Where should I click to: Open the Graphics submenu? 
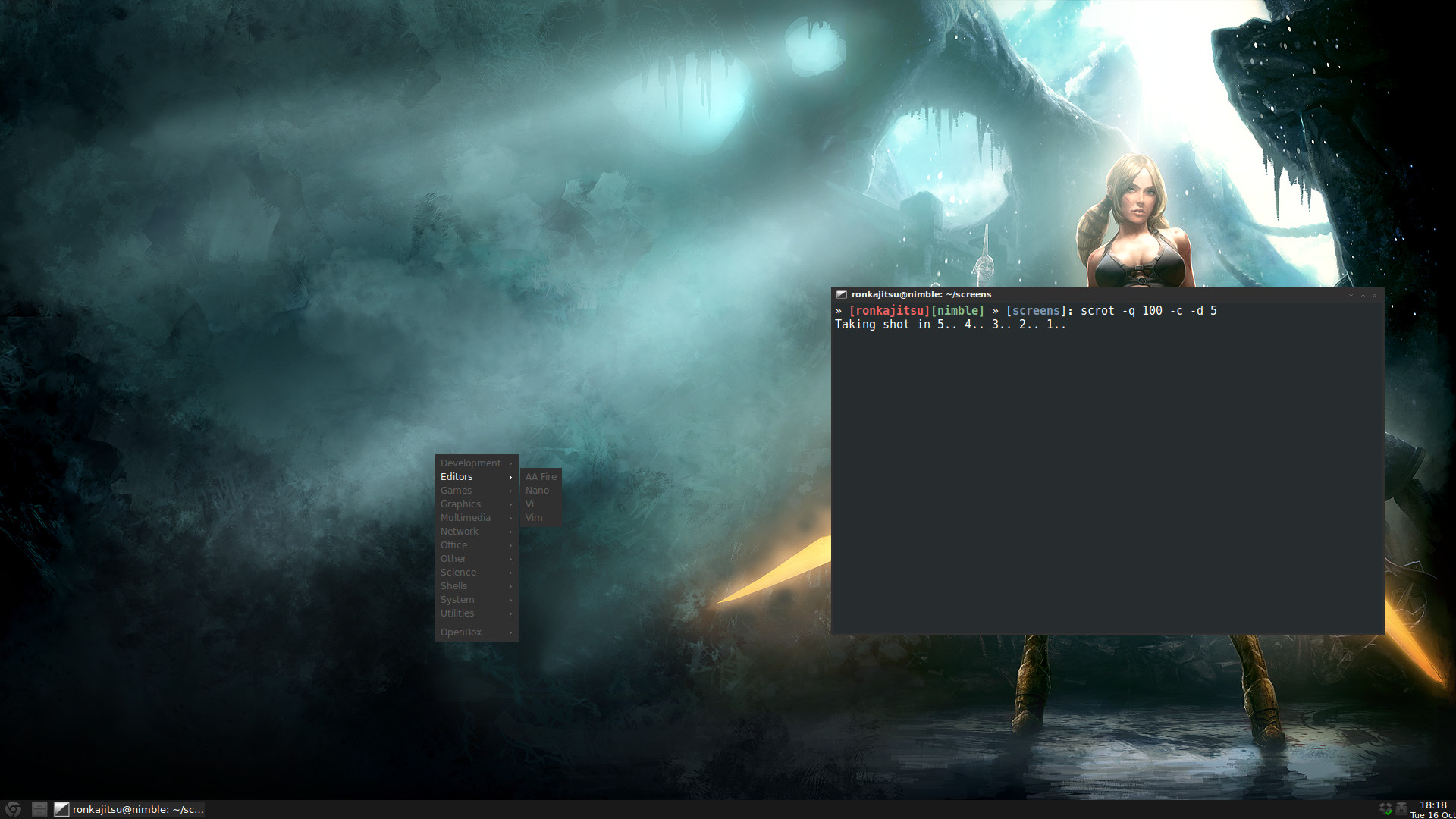pyautogui.click(x=476, y=504)
